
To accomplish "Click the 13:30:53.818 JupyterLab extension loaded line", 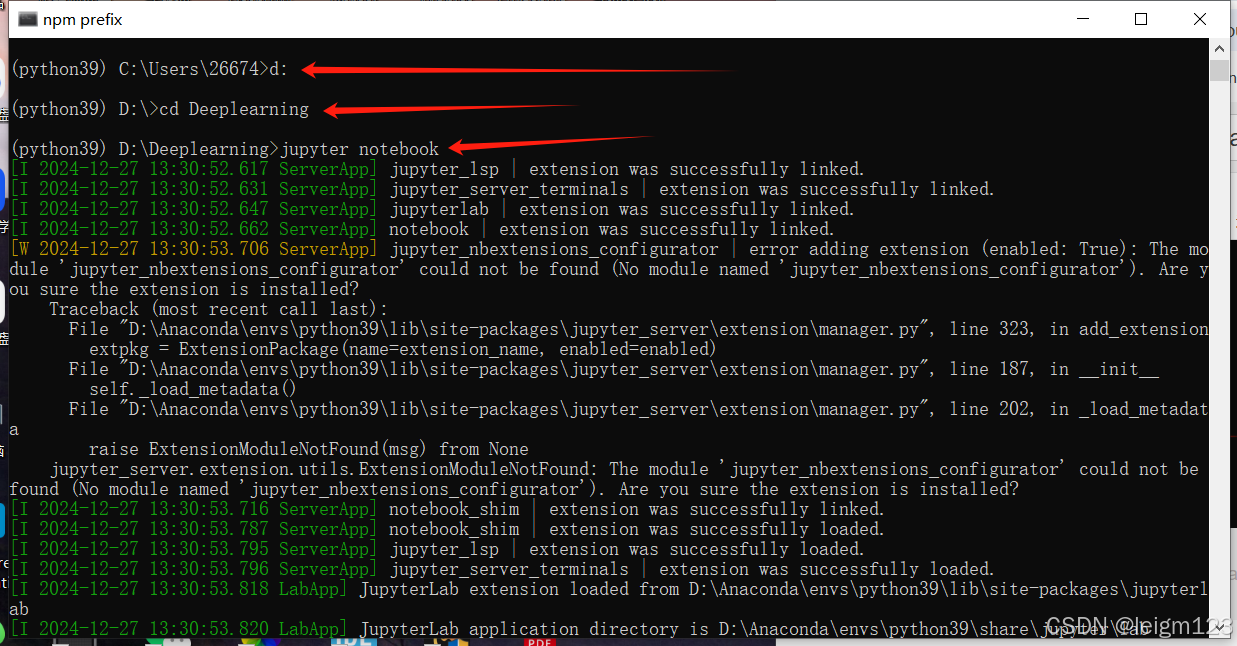I will [x=609, y=599].
